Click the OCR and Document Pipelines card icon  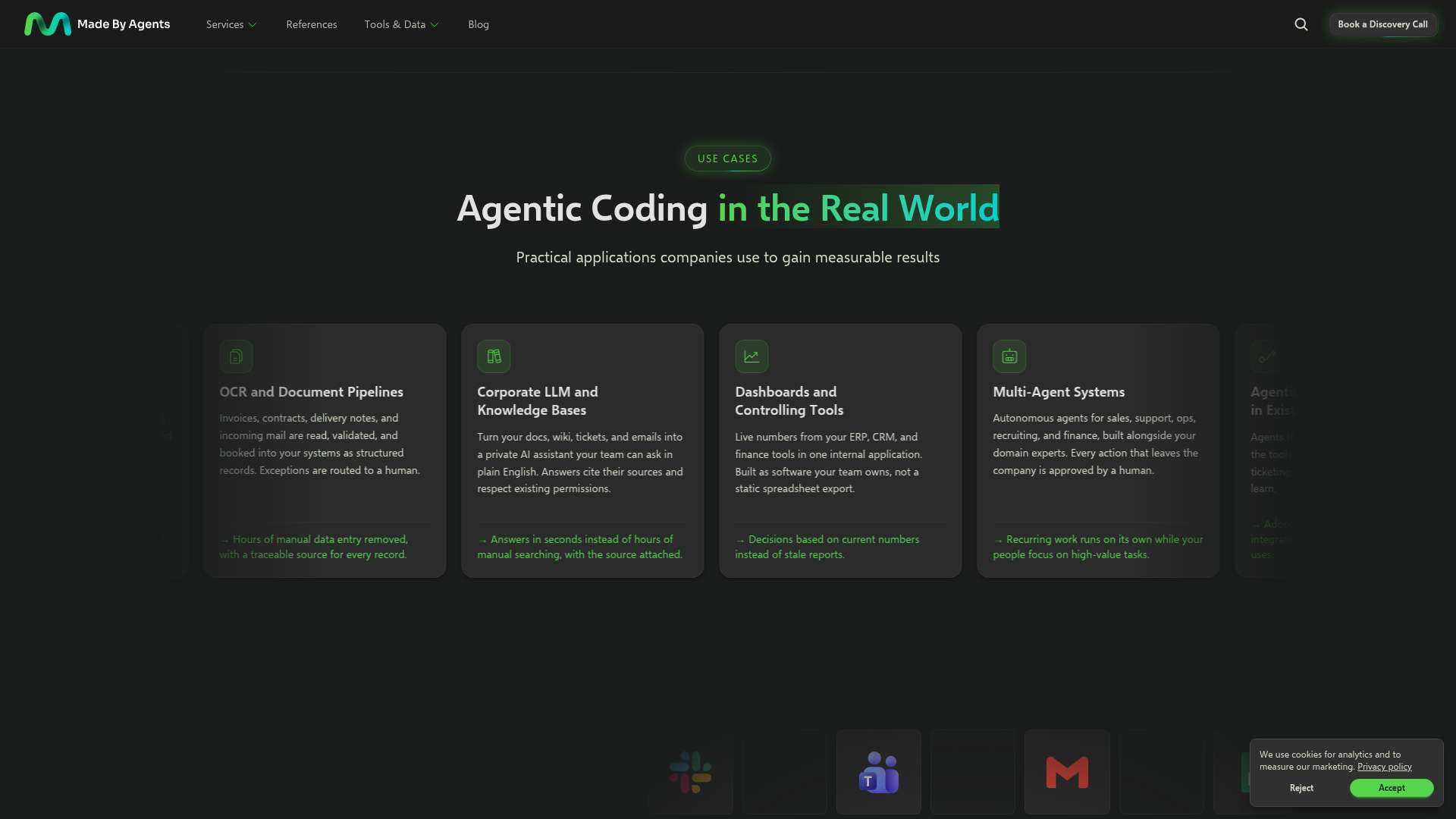pyautogui.click(x=236, y=356)
